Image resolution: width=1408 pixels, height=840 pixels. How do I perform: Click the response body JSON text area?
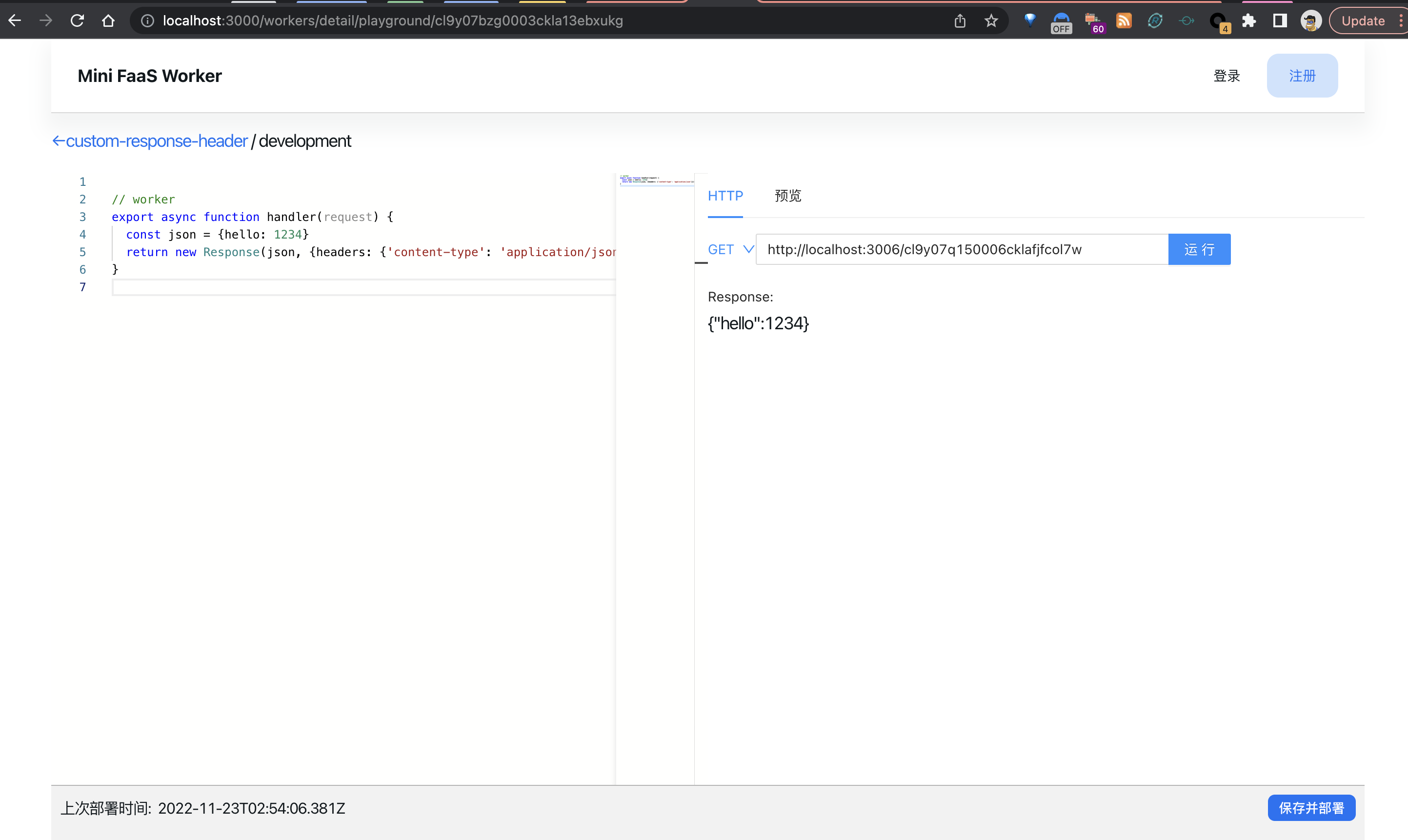tap(759, 322)
